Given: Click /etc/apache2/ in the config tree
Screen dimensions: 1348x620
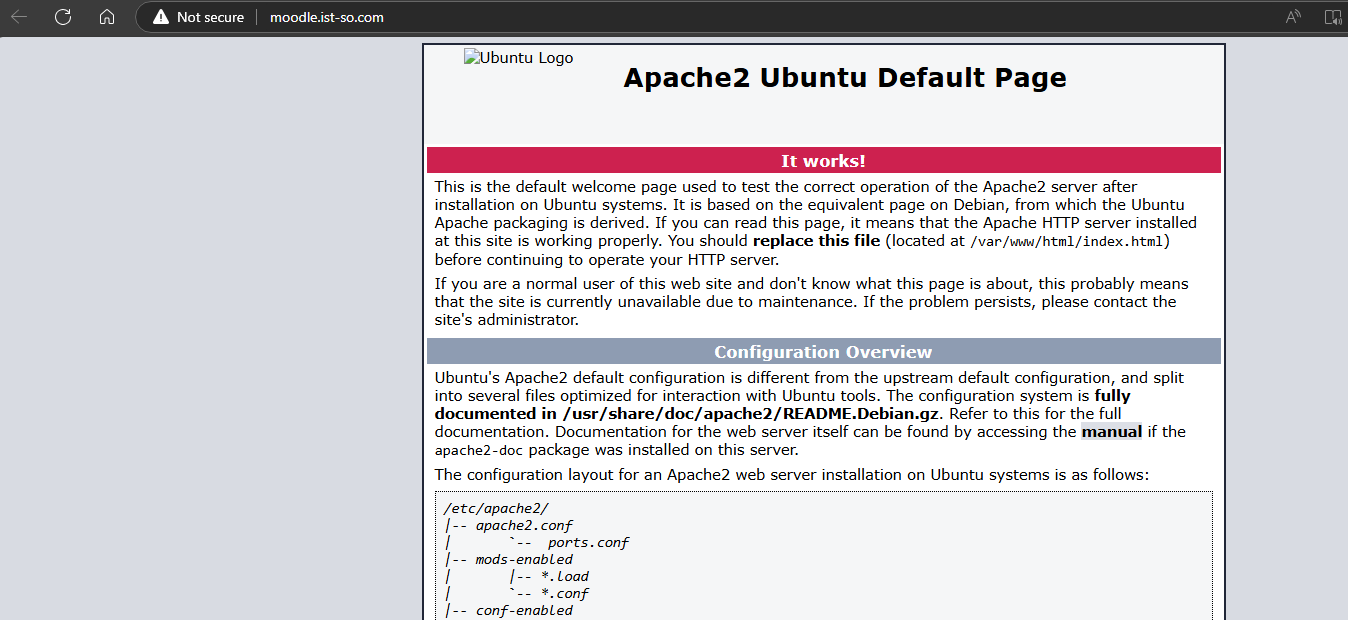Looking at the screenshot, I should pyautogui.click(x=496, y=508).
